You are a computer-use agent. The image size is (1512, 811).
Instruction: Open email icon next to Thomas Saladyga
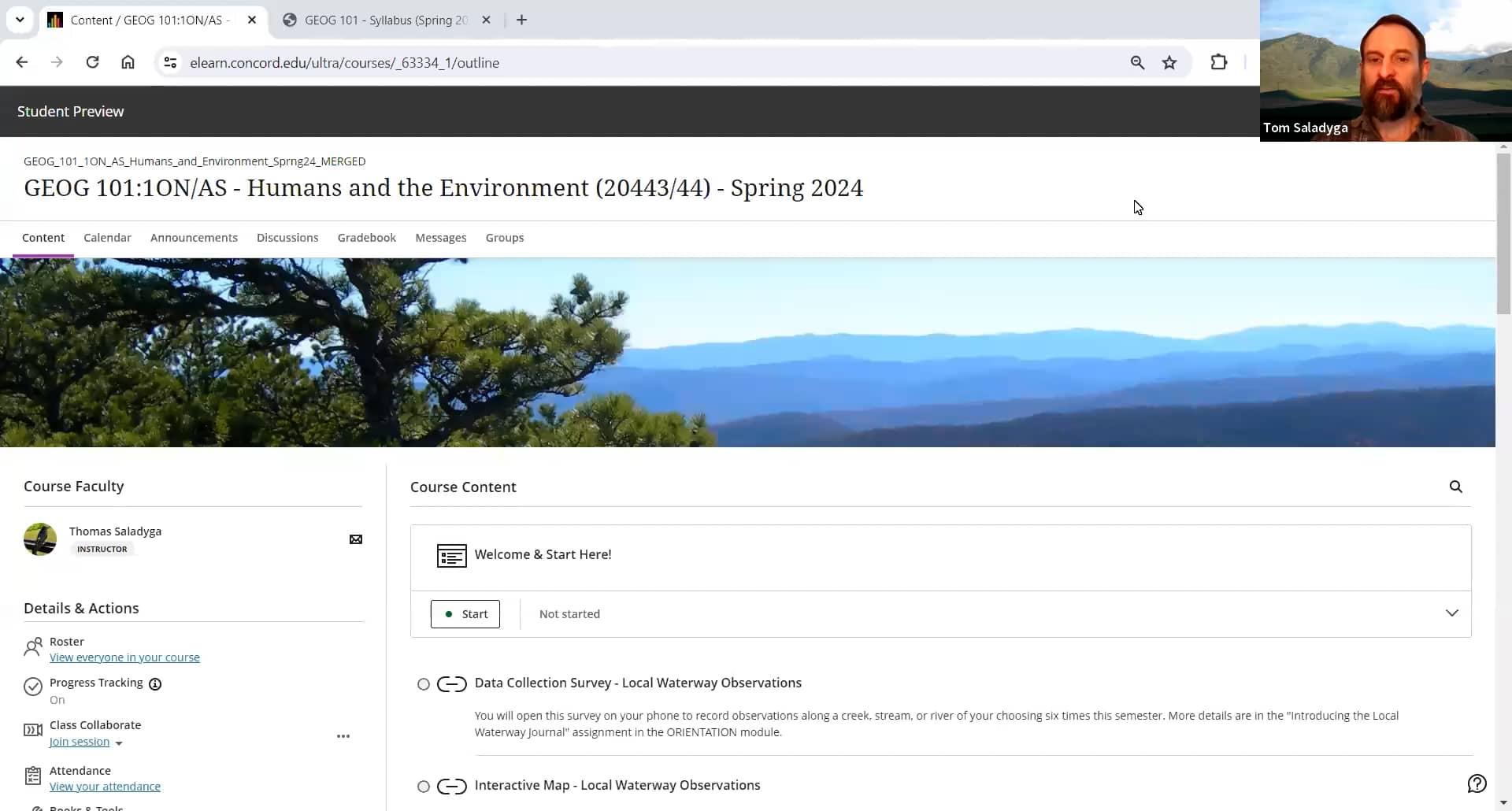(x=356, y=539)
